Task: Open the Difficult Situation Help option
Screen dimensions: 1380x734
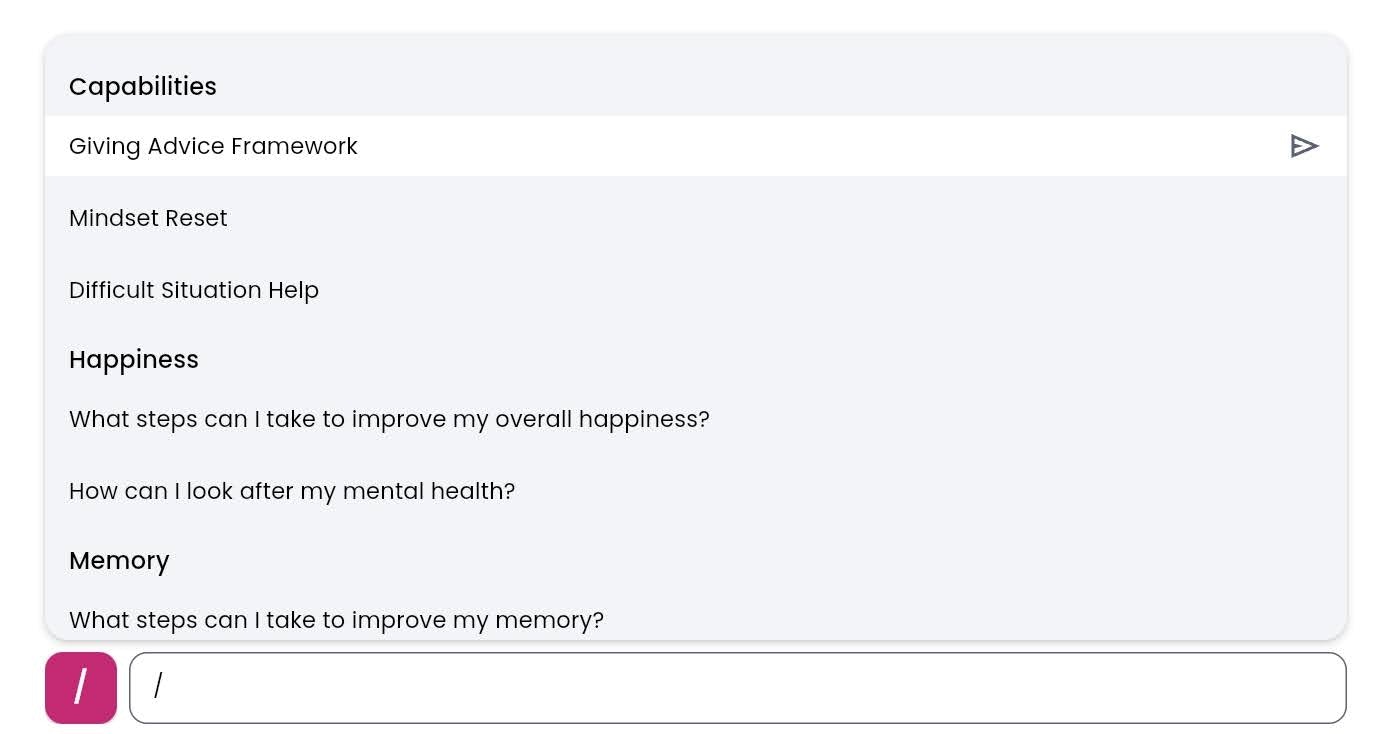Action: 696,290
